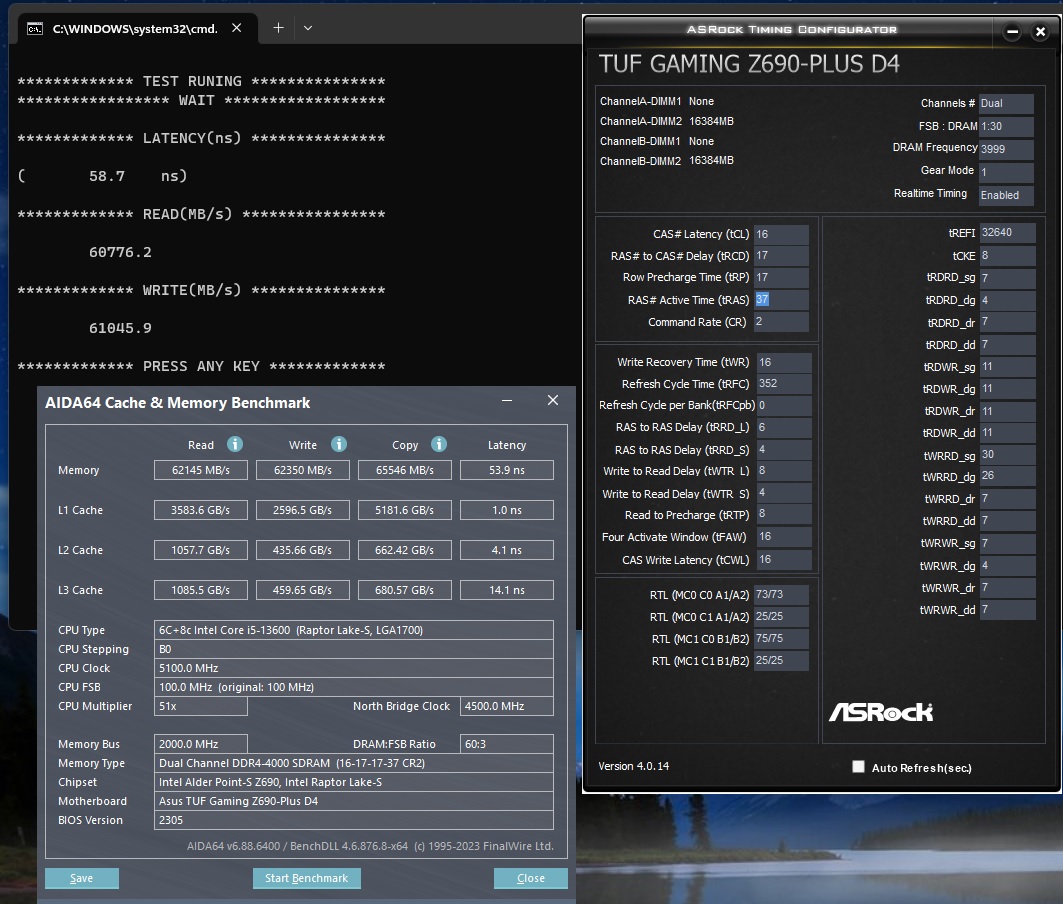This screenshot has width=1063, height=904.
Task: Click the tREFI value field
Action: [1007, 233]
